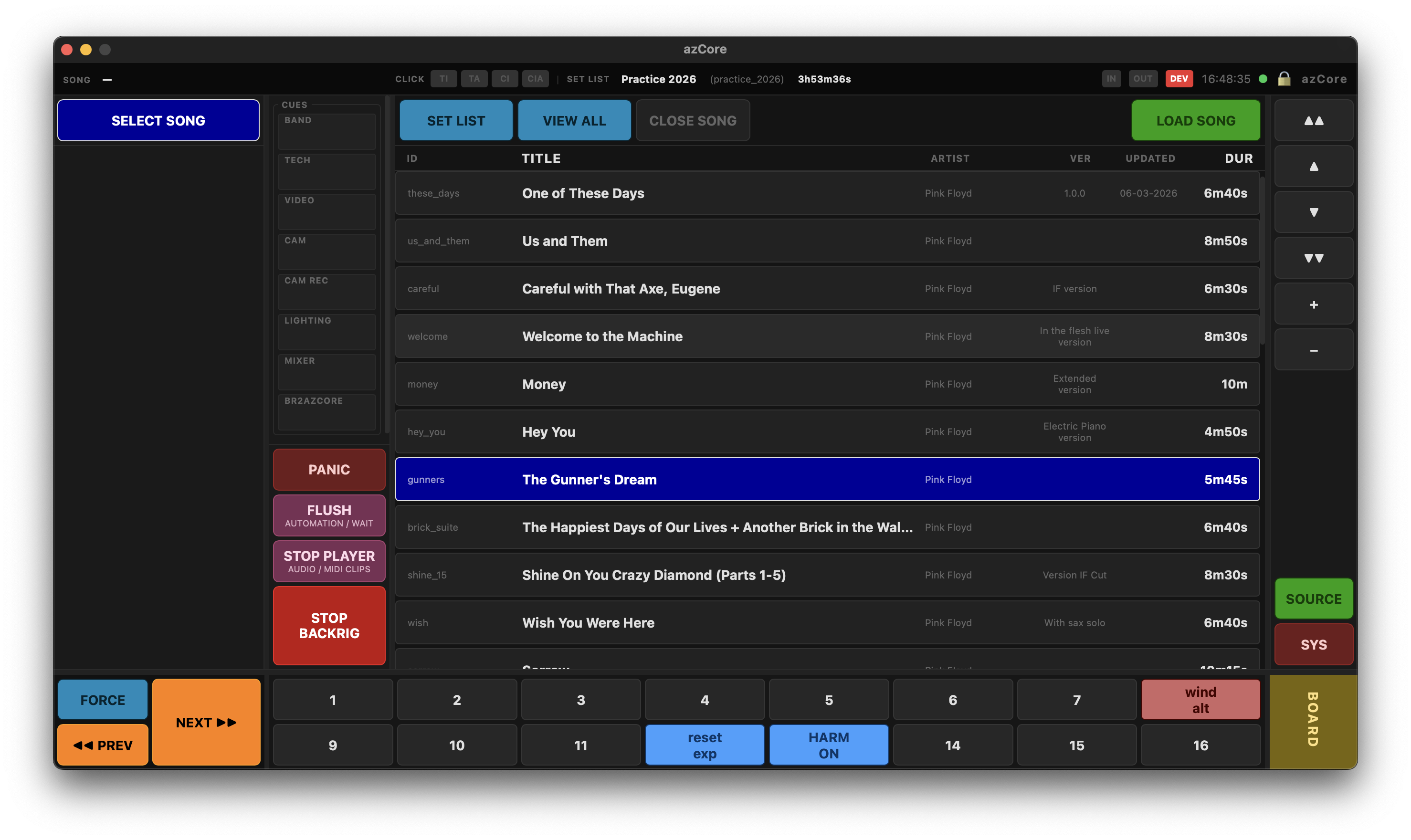Toggle HARM ON on the pad grid
The height and width of the screenshot is (840, 1411).
pos(829,745)
